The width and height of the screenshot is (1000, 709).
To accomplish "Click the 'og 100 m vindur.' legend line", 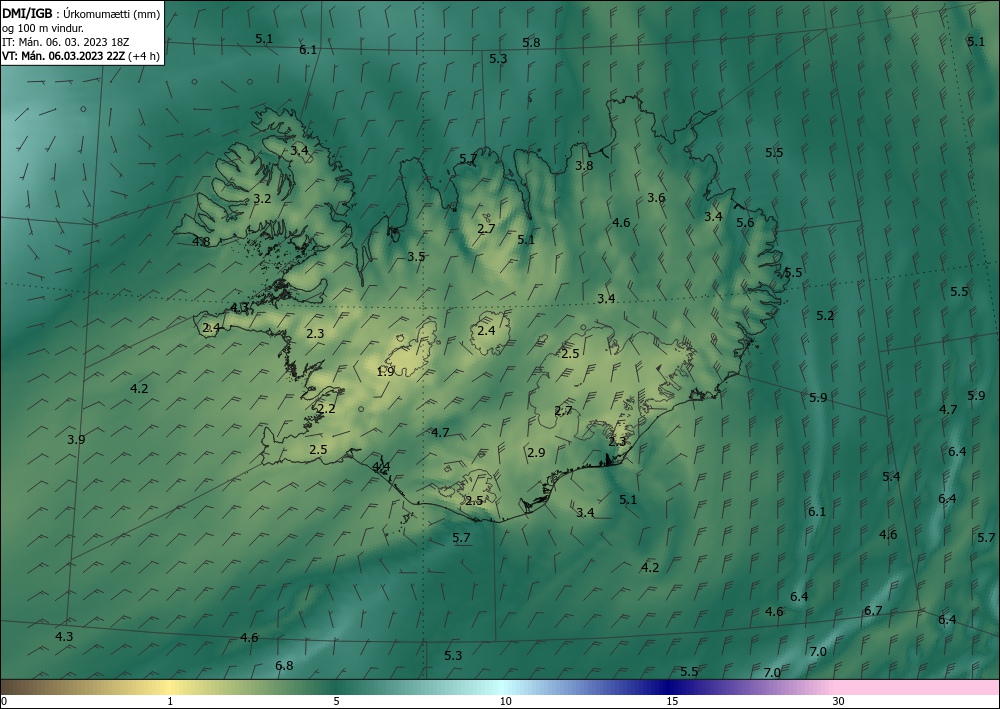I will tap(43, 28).
